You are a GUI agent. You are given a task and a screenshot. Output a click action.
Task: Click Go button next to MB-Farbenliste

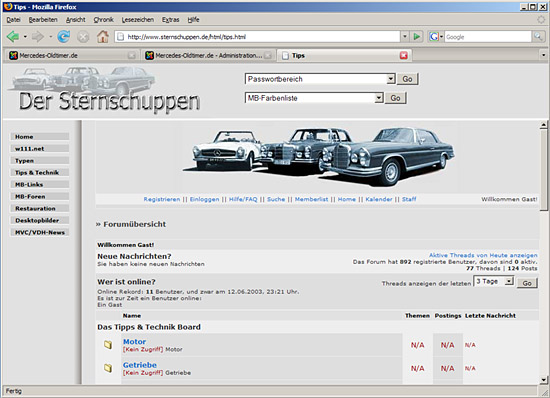(x=395, y=98)
